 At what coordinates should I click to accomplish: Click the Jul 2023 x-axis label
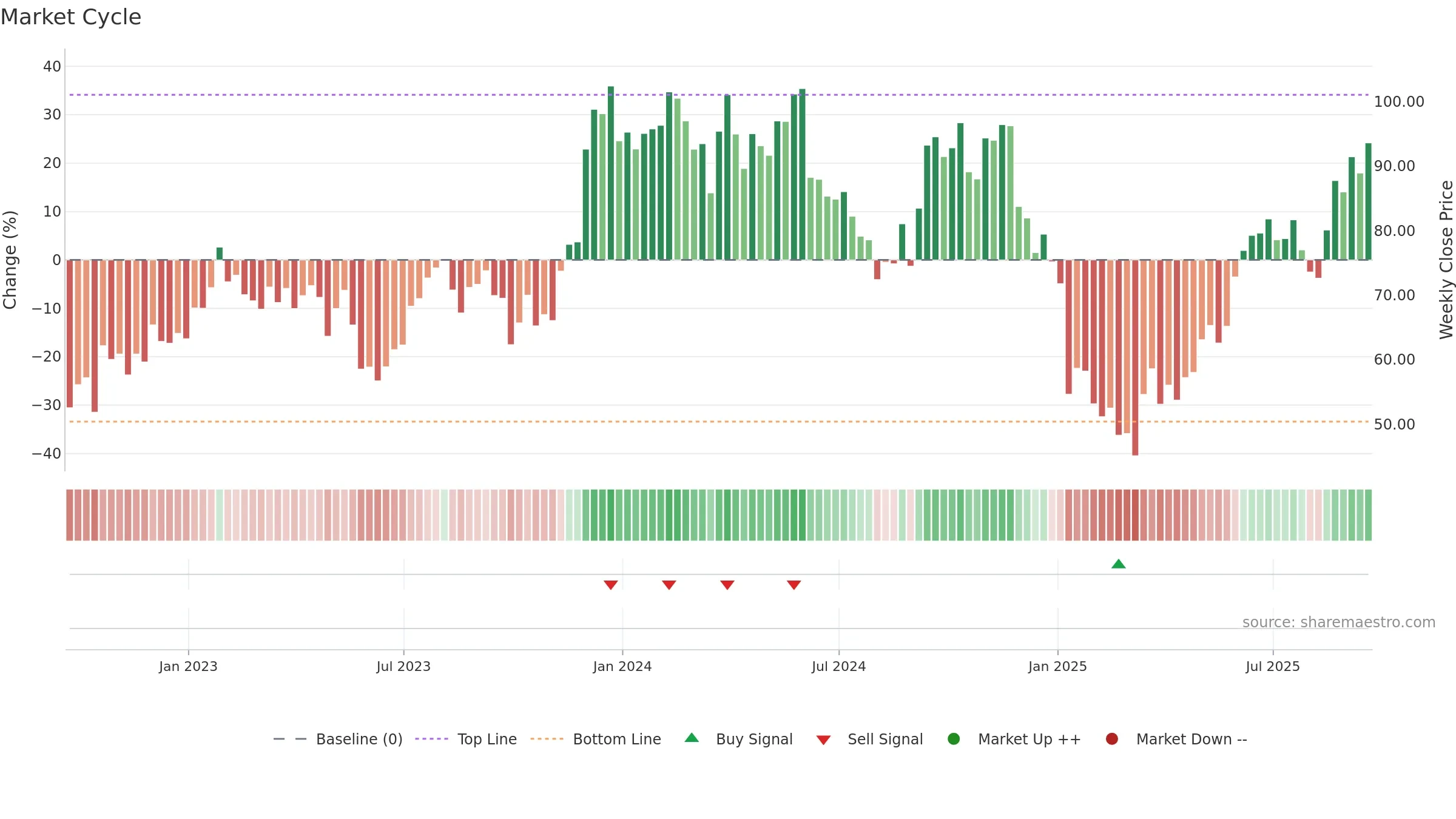click(x=403, y=667)
